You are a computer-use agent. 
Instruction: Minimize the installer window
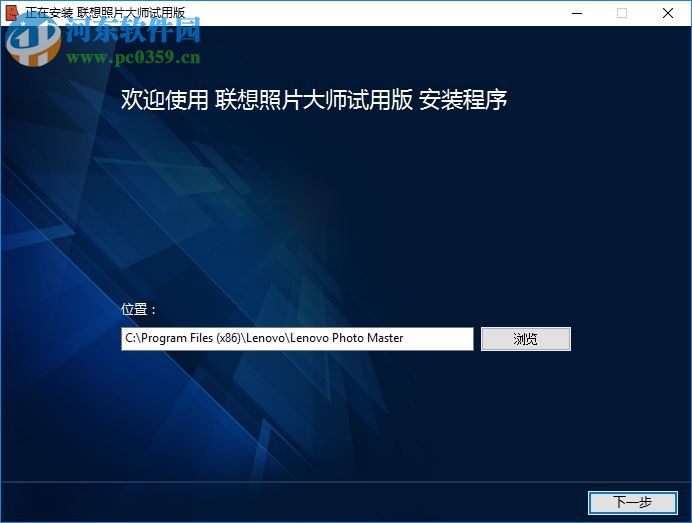[577, 13]
